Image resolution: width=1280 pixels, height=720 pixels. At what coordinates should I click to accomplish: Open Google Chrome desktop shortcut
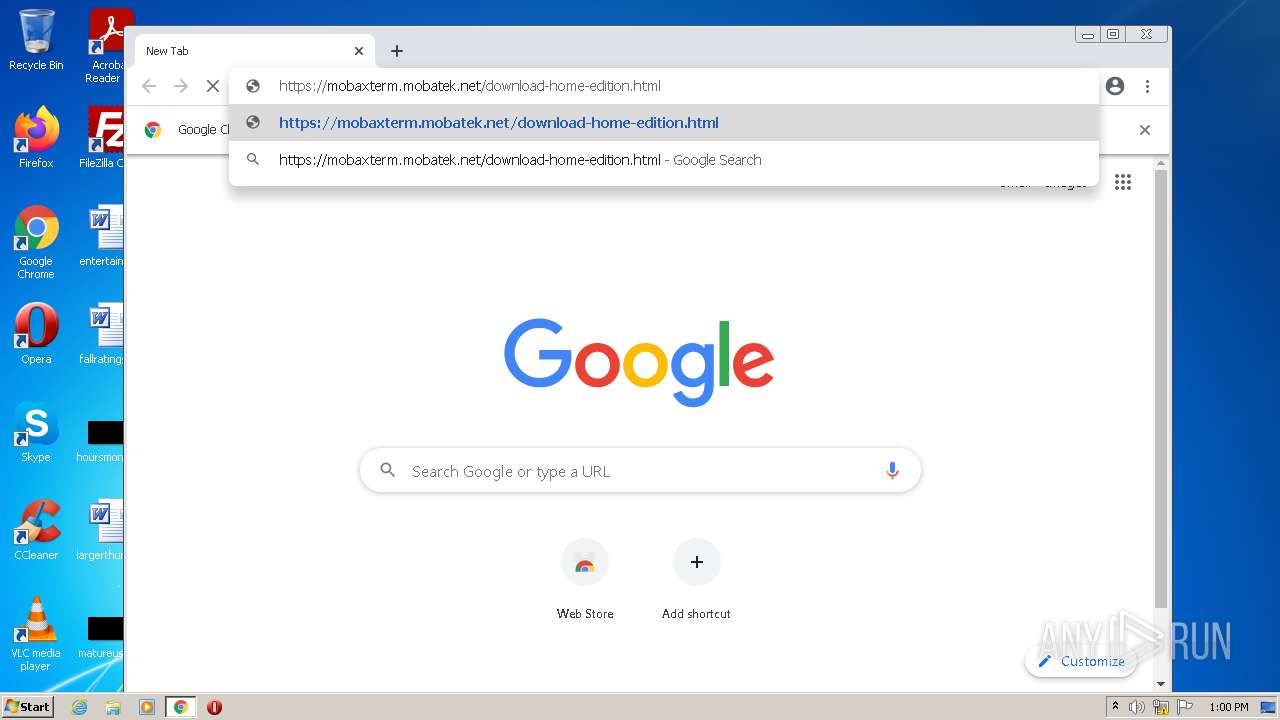(x=36, y=242)
